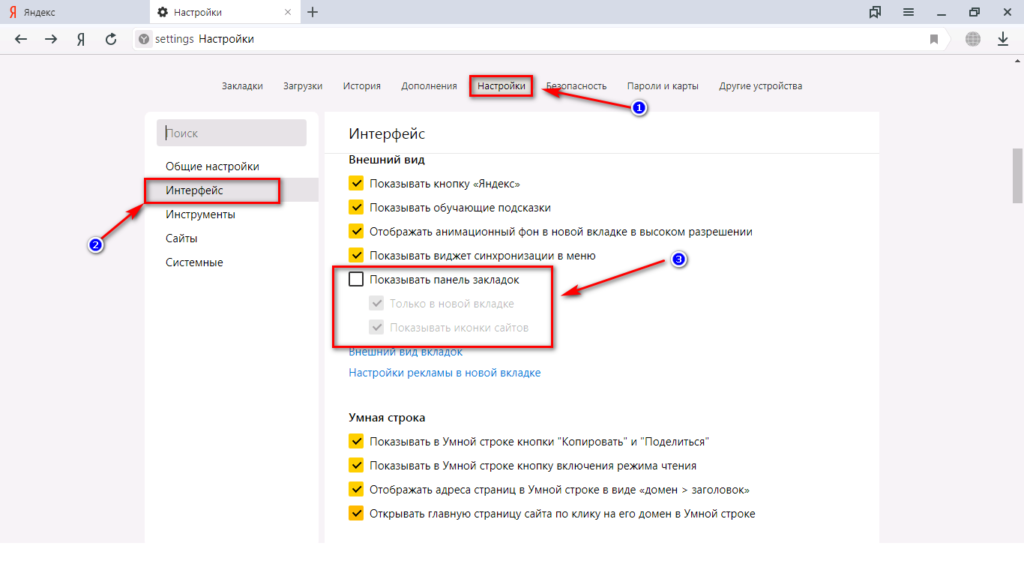Click the Умная строка subheading

coord(387,417)
